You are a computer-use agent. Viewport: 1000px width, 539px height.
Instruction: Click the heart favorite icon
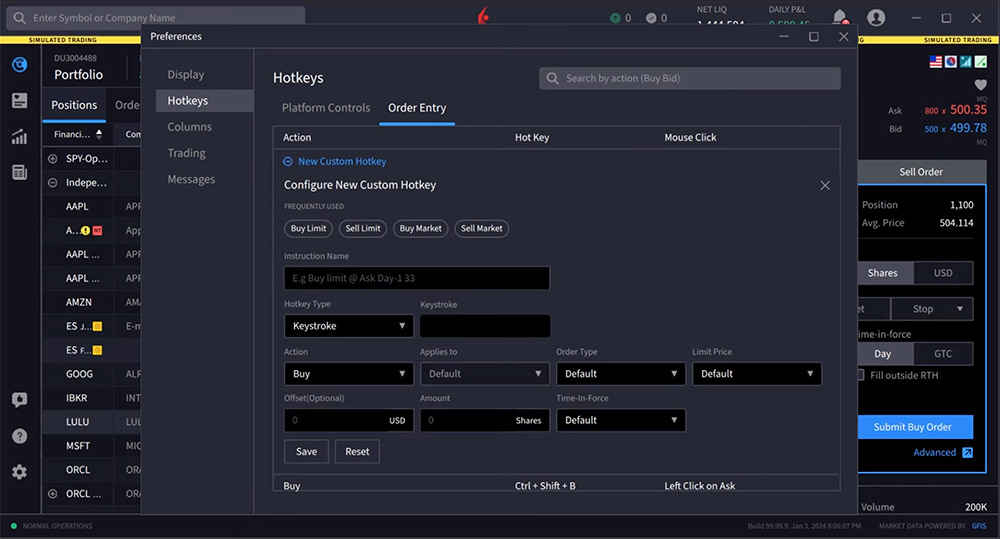980,85
